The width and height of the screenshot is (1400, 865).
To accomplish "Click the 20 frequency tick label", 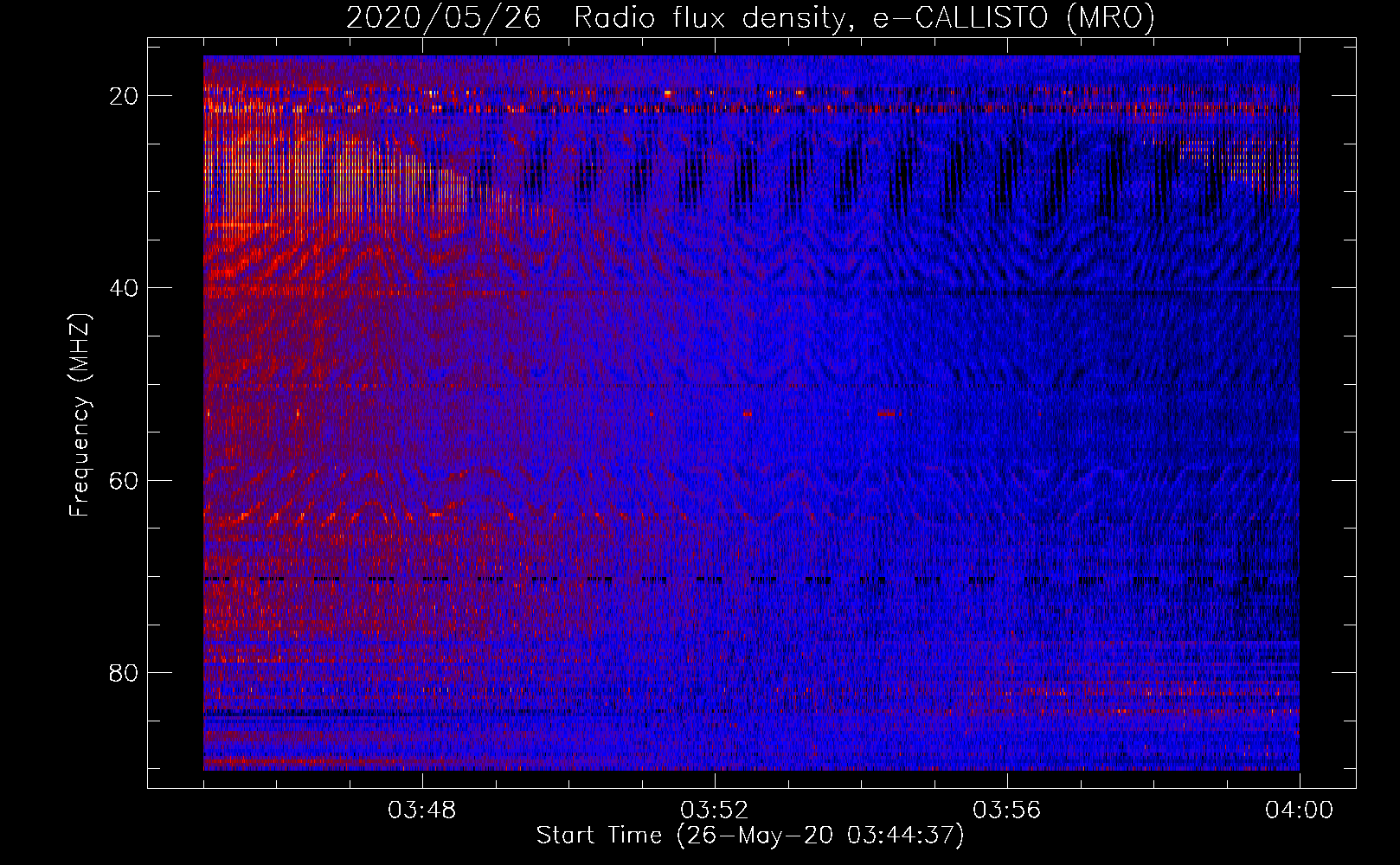I will [125, 96].
